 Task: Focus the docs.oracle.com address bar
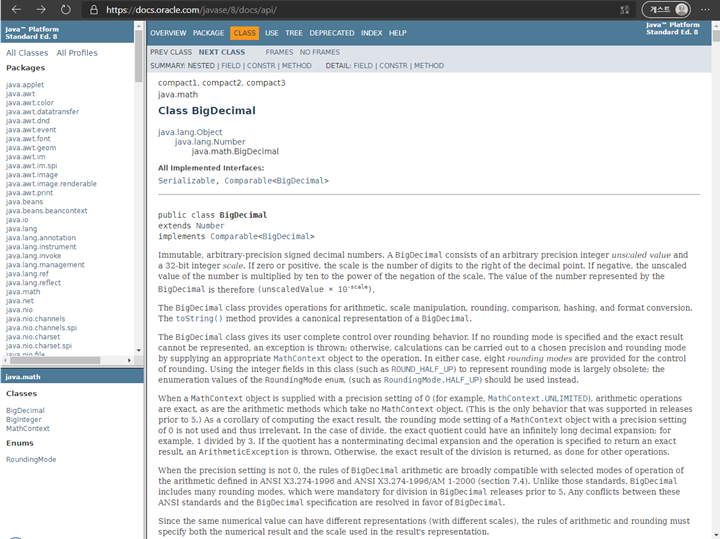tap(358, 10)
